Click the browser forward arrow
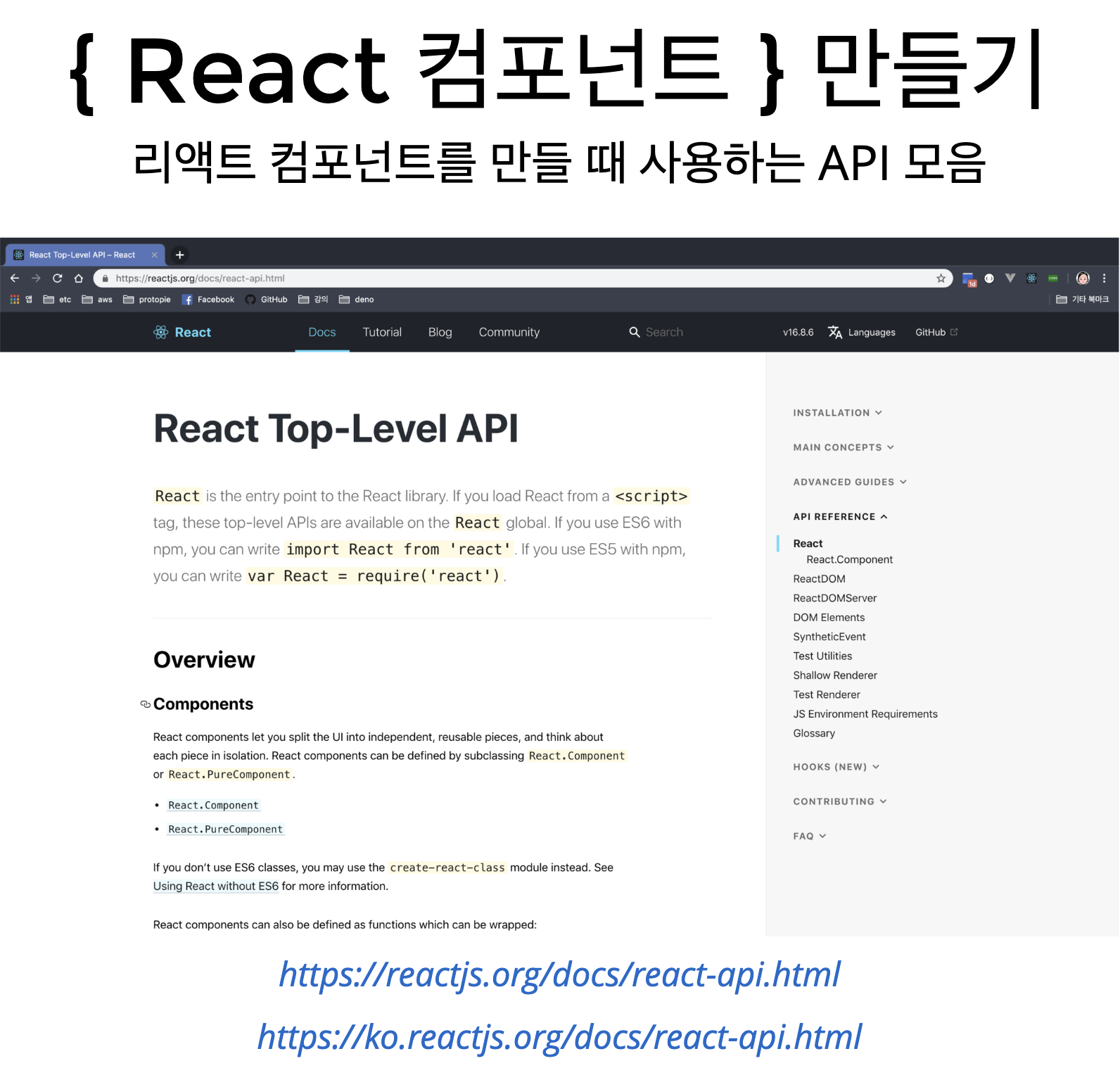 tap(36, 279)
